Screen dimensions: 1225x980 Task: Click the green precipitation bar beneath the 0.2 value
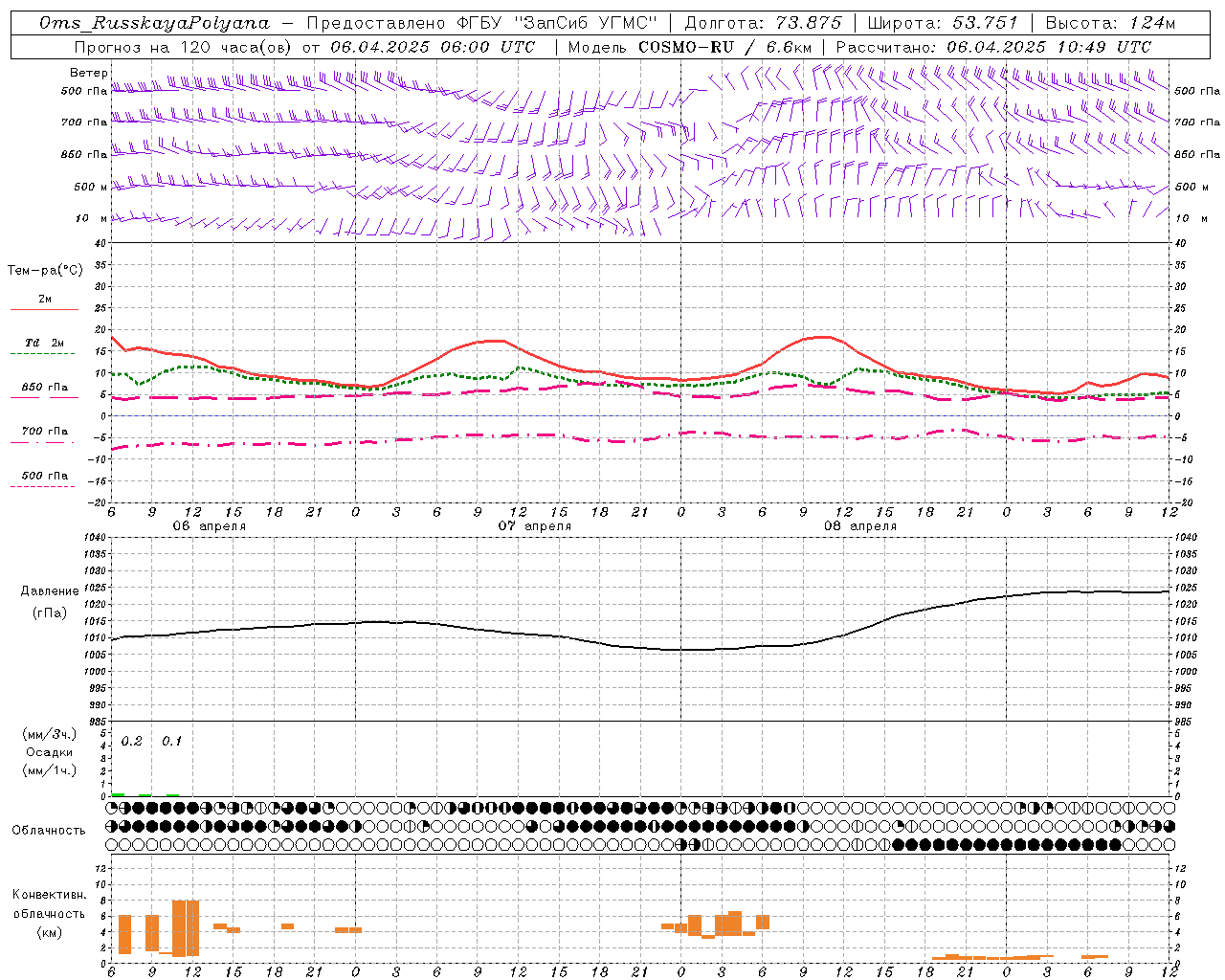coord(118,794)
